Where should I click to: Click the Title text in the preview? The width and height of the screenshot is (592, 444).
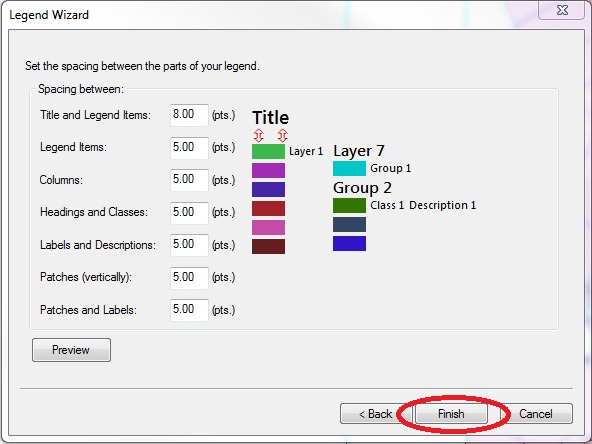tap(270, 117)
